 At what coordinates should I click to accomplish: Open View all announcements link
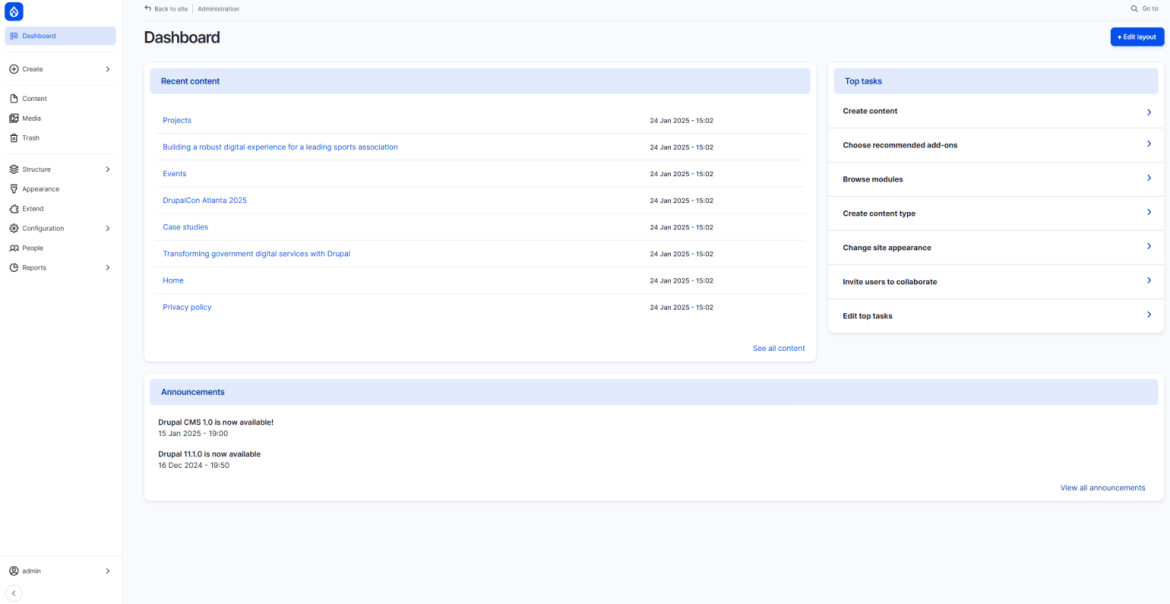click(1102, 488)
